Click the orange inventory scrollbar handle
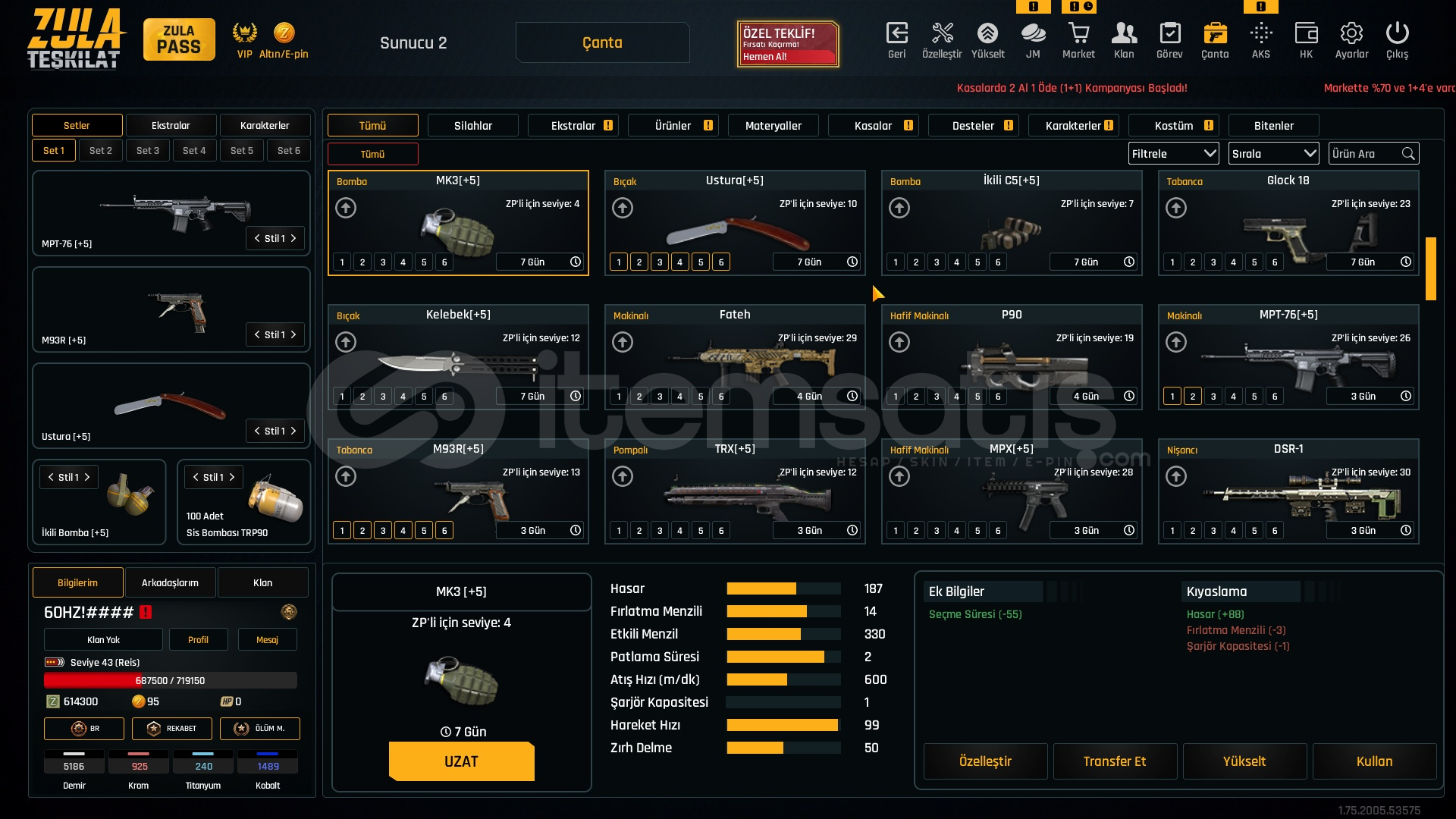 coord(1431,269)
